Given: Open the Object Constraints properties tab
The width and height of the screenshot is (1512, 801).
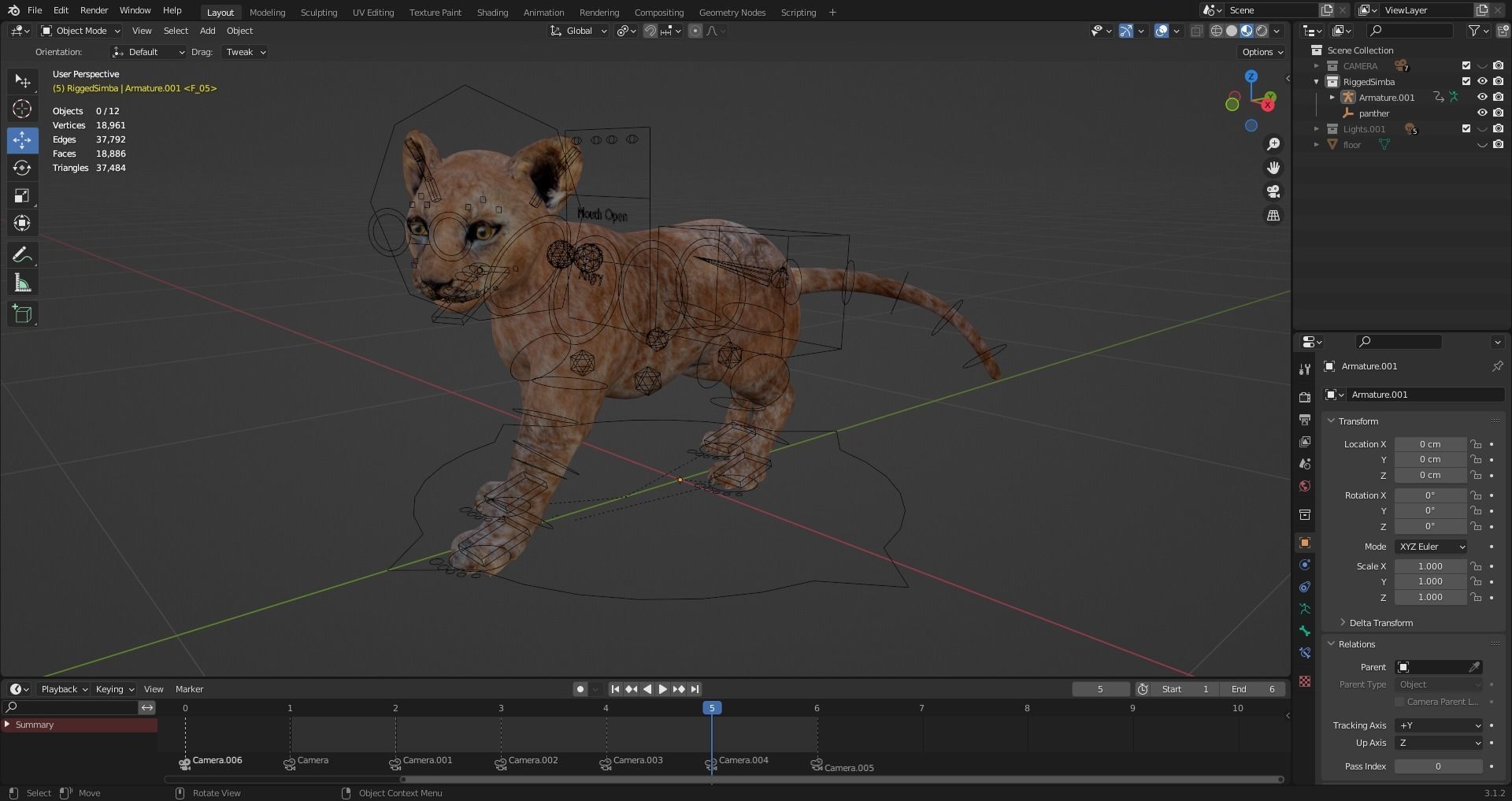Looking at the screenshot, I should tap(1305, 587).
